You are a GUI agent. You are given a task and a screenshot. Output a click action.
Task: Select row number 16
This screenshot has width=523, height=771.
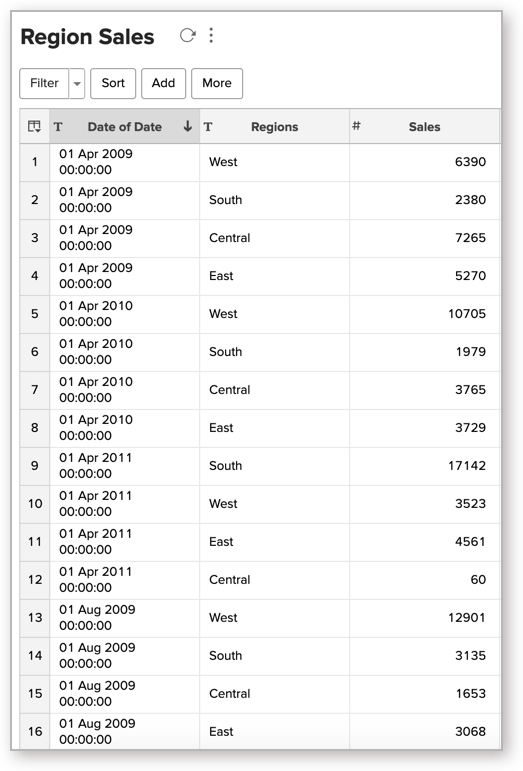coord(34,731)
